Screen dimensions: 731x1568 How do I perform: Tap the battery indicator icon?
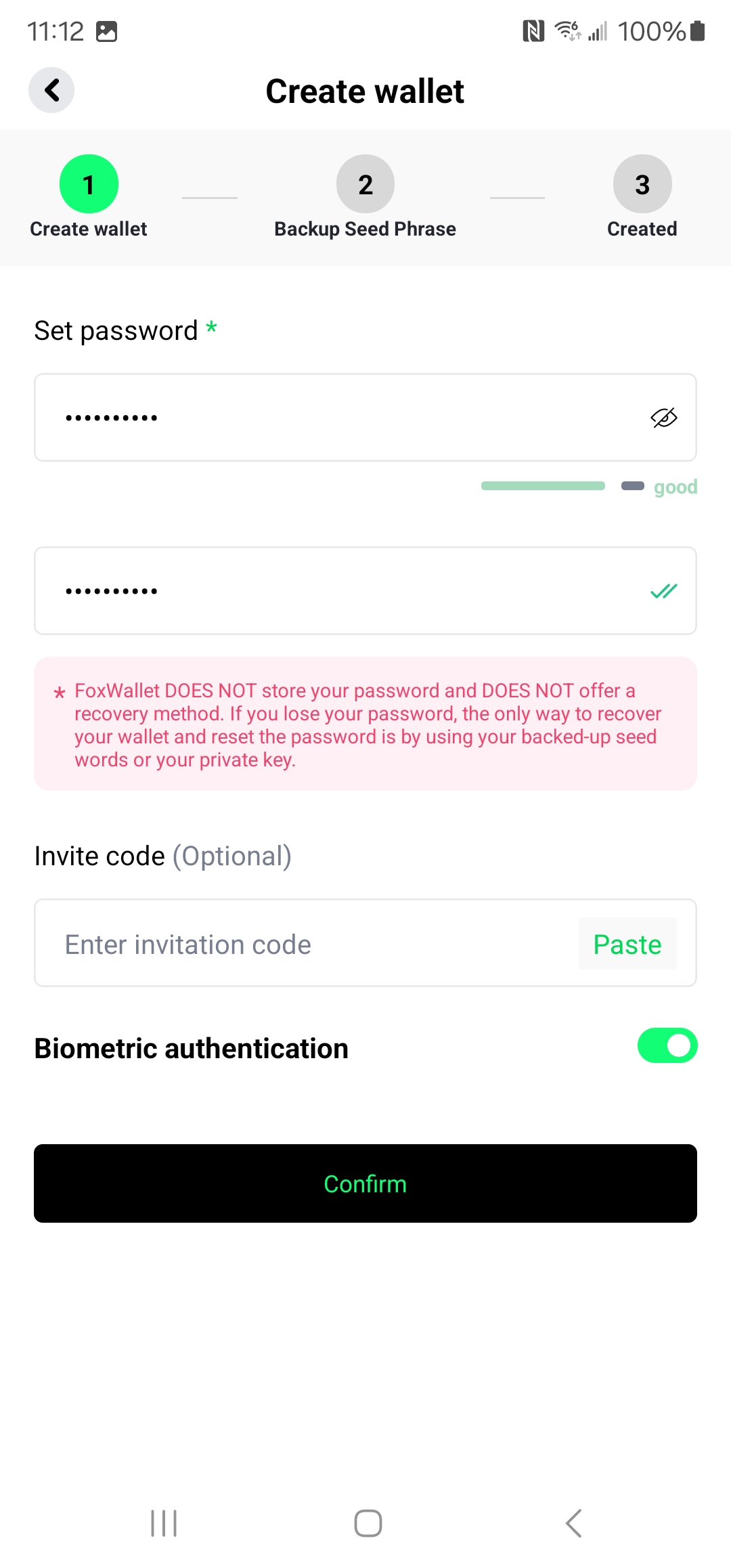pyautogui.click(x=698, y=31)
